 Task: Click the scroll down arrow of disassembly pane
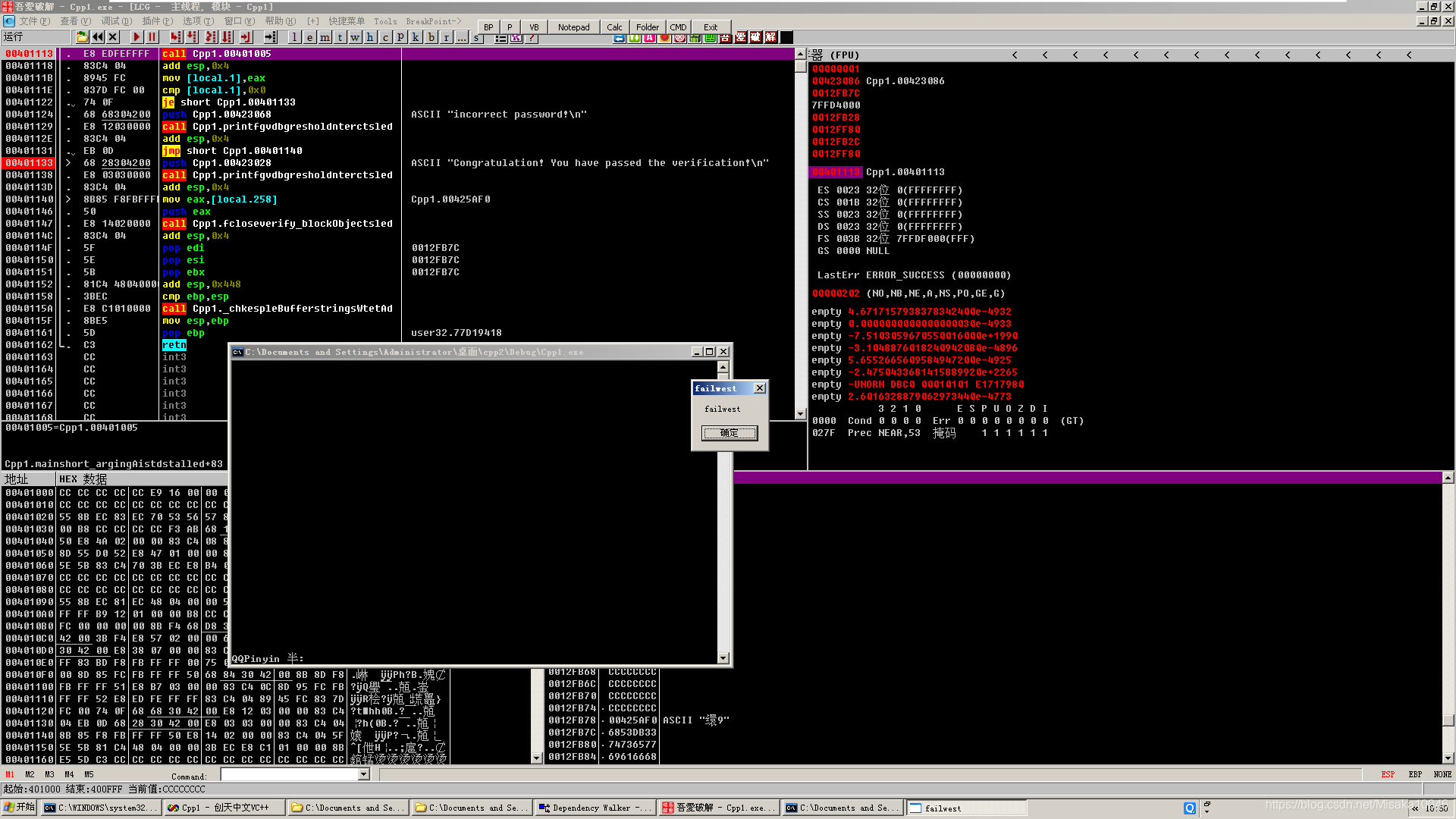[x=800, y=414]
